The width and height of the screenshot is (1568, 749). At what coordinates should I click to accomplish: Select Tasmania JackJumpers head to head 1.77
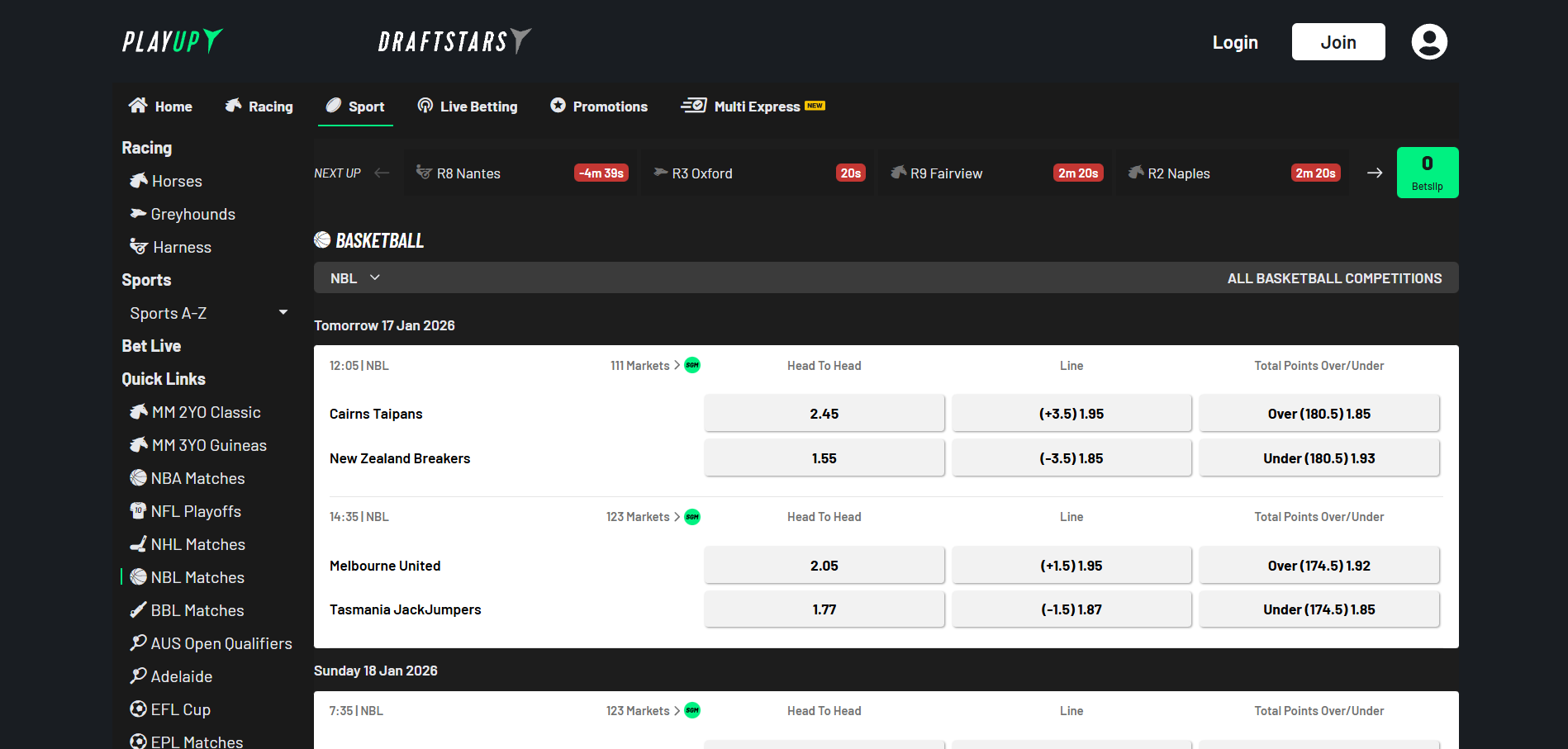(824, 609)
